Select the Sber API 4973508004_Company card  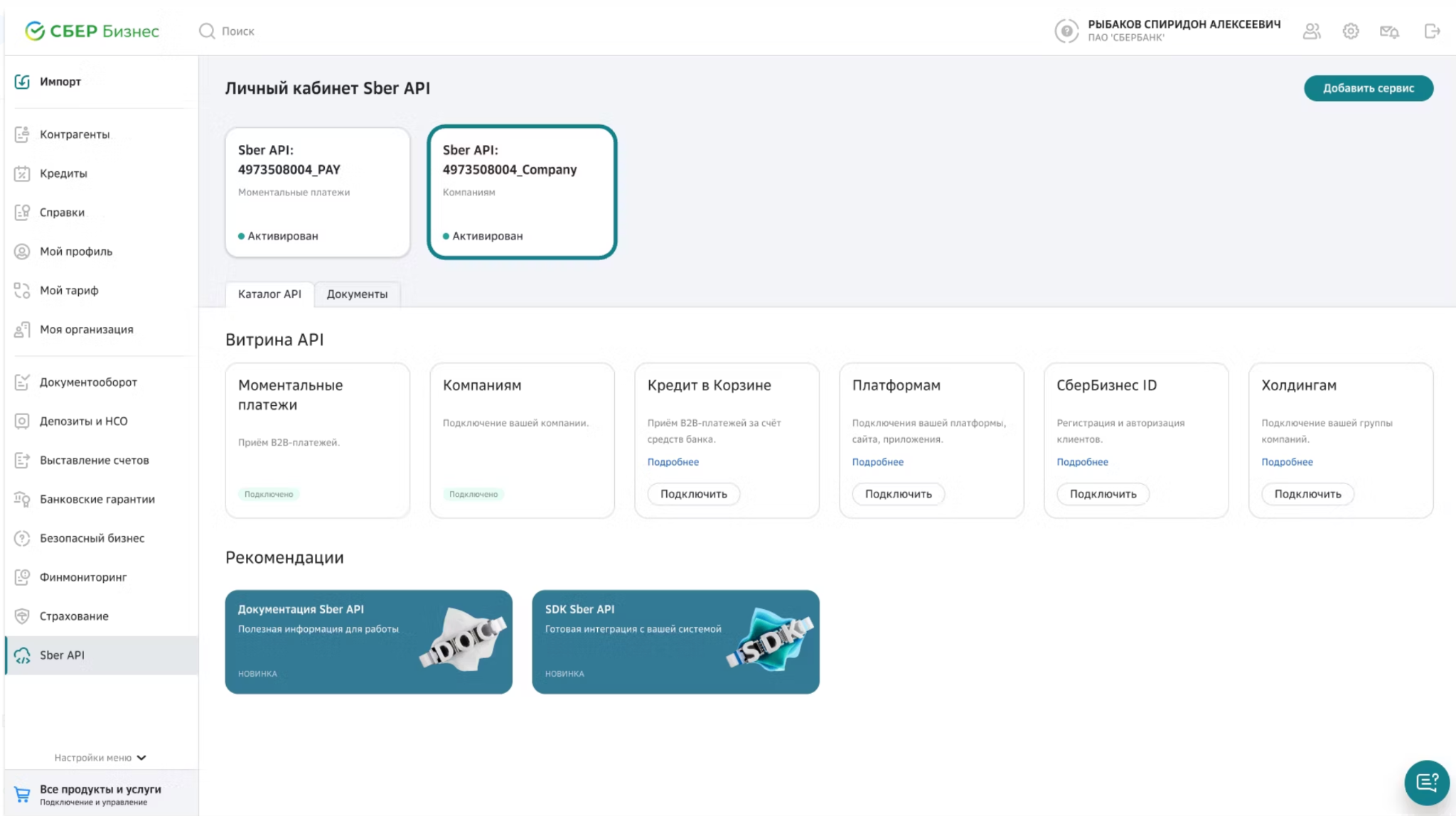coord(522,193)
